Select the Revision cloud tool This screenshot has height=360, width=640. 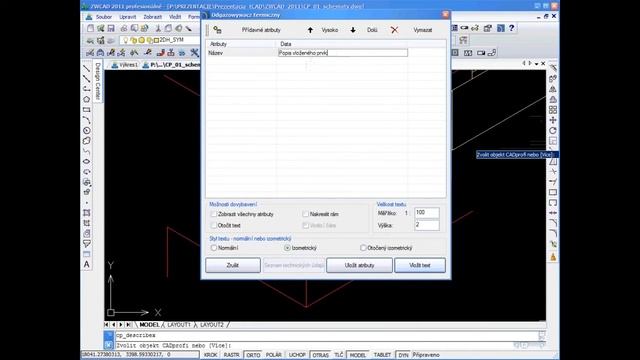pyautogui.click(x=87, y=141)
